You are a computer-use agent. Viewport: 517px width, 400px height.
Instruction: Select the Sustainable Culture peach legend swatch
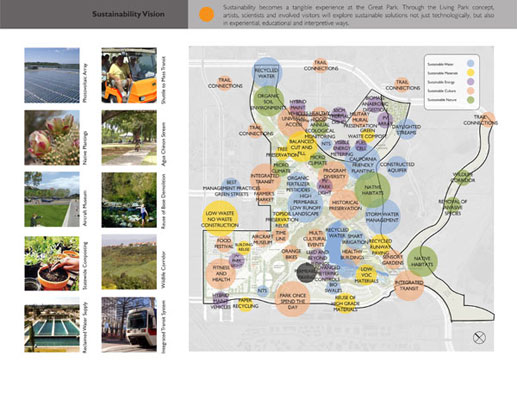470,91
